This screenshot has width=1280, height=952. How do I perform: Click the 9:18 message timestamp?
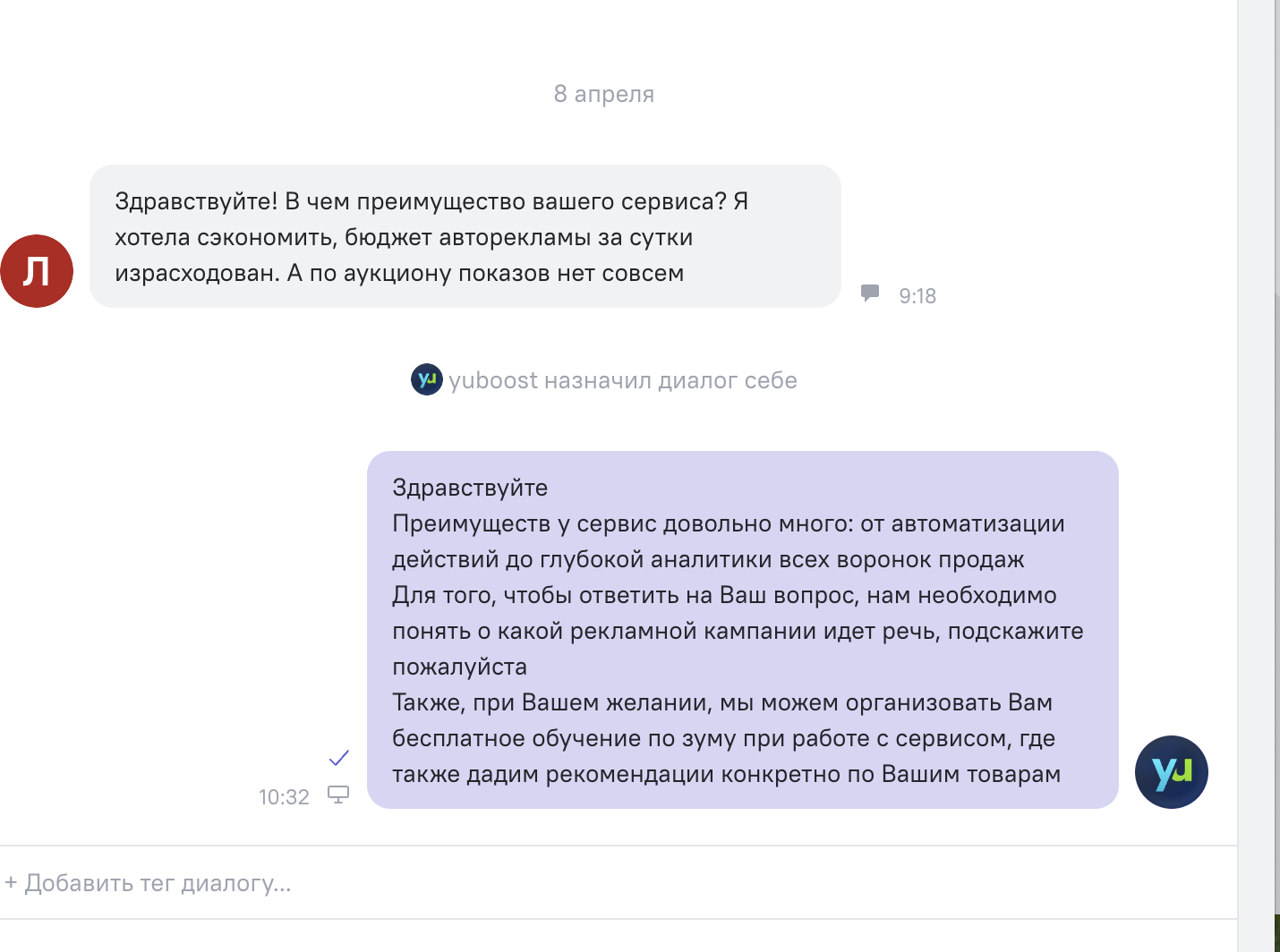917,296
